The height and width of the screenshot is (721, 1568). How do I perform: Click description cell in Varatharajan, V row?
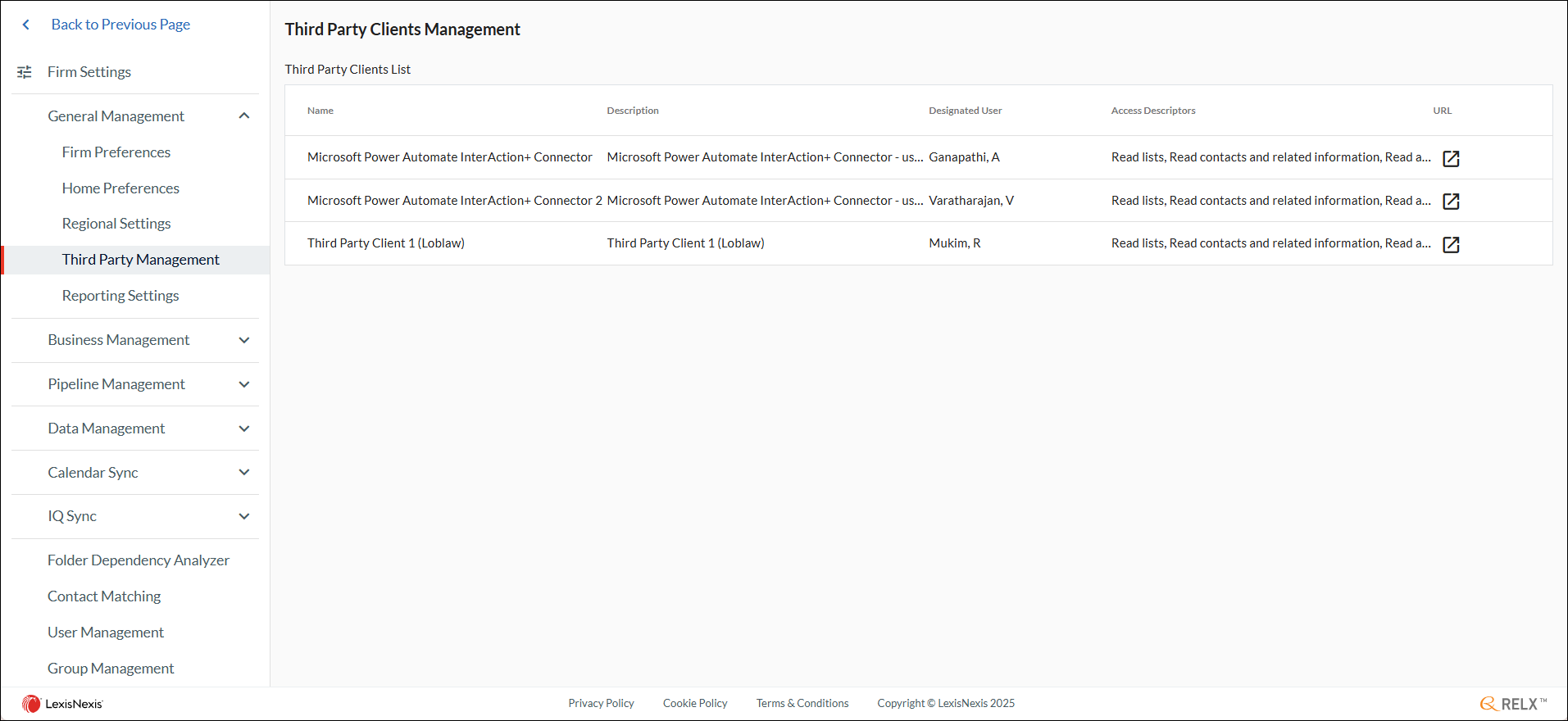pos(765,201)
